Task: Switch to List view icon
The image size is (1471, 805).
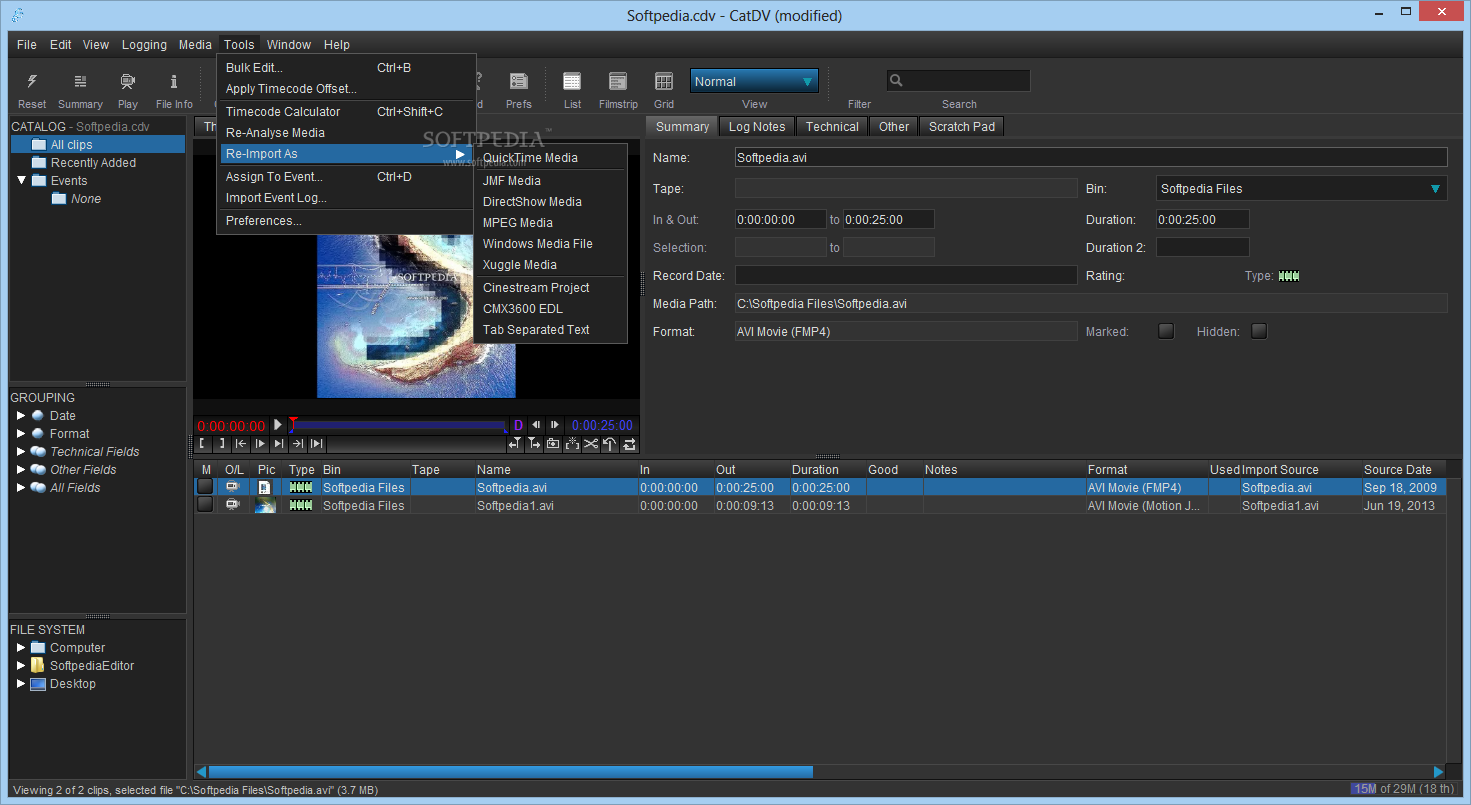Action: pyautogui.click(x=572, y=82)
